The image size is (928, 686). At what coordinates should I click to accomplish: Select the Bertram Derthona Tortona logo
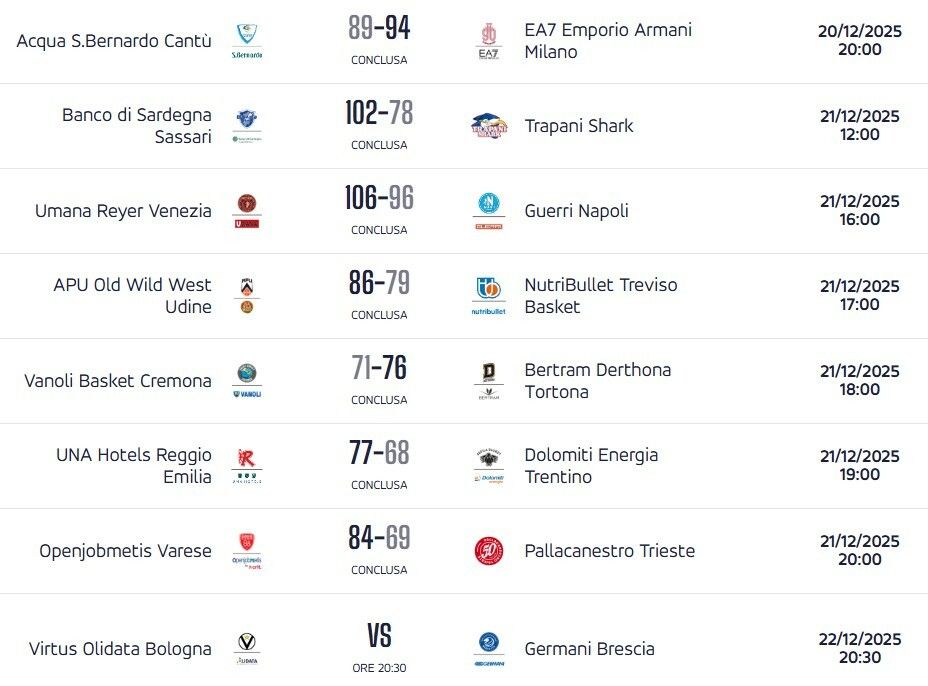pyautogui.click(x=488, y=381)
